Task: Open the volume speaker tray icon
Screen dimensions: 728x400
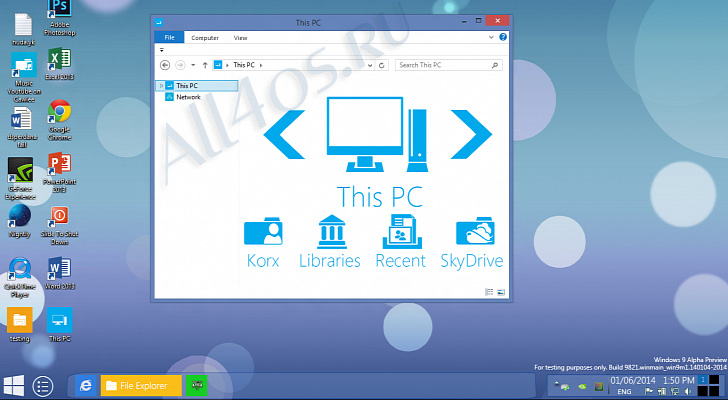Action: pyautogui.click(x=688, y=392)
